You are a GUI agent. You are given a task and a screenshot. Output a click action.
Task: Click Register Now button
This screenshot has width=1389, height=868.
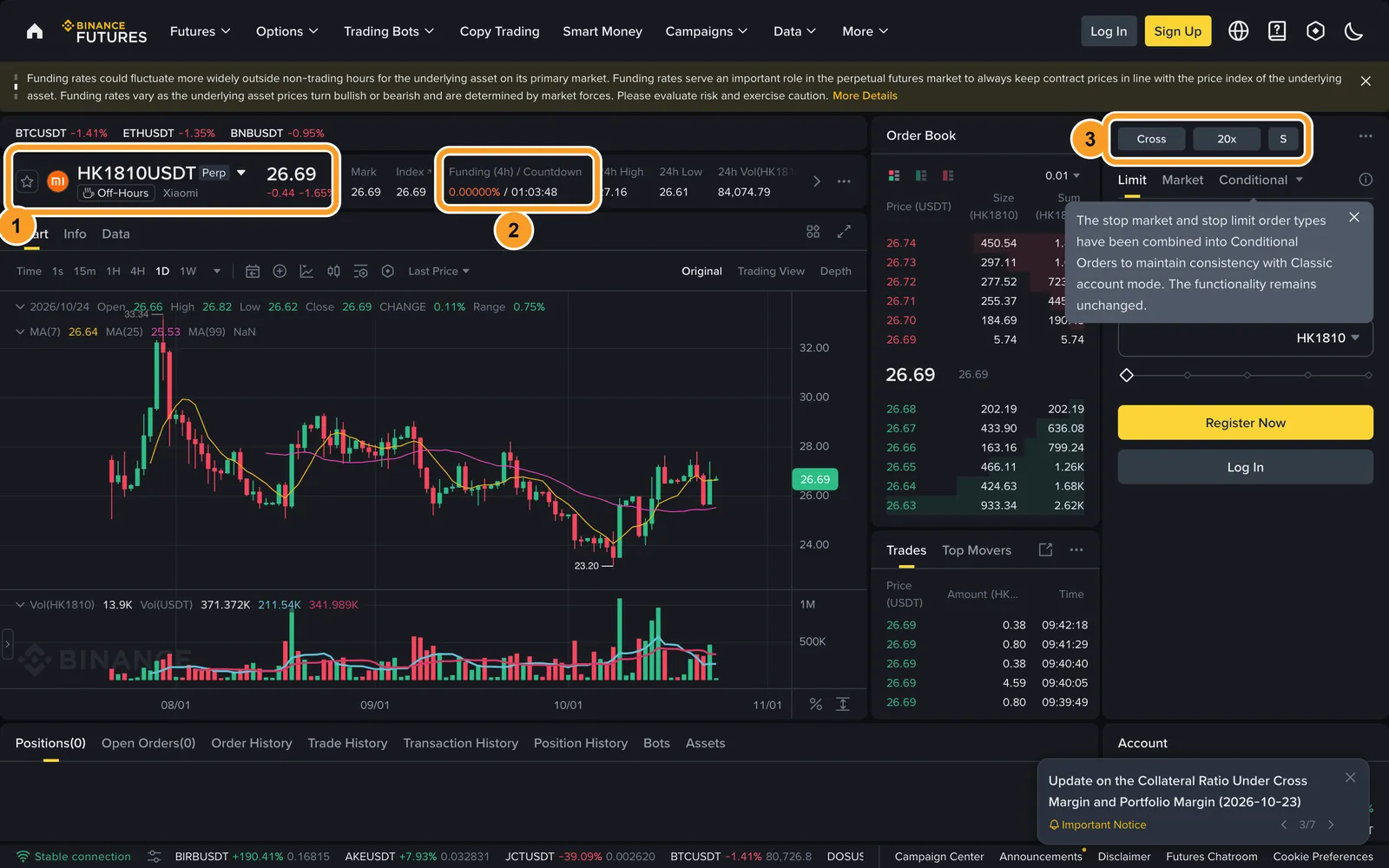(1245, 423)
